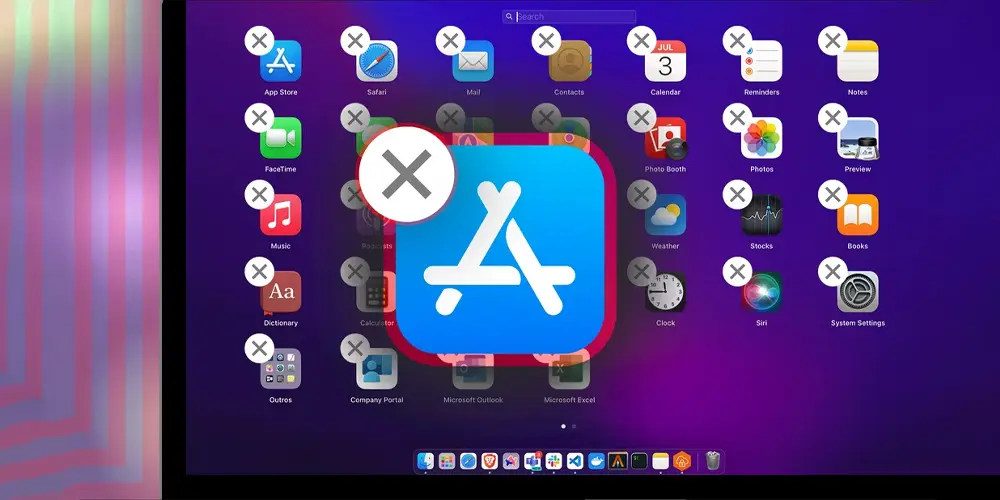This screenshot has height=500, width=1000.
Task: Click the X badge on Books
Action: 833,195
